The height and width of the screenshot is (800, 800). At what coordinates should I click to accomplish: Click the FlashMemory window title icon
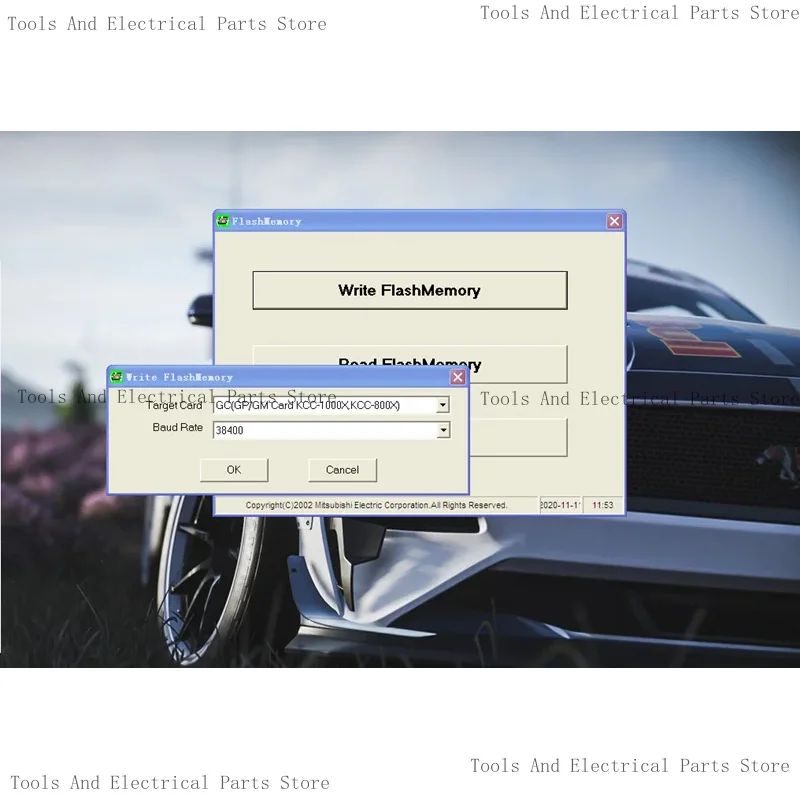[222, 221]
